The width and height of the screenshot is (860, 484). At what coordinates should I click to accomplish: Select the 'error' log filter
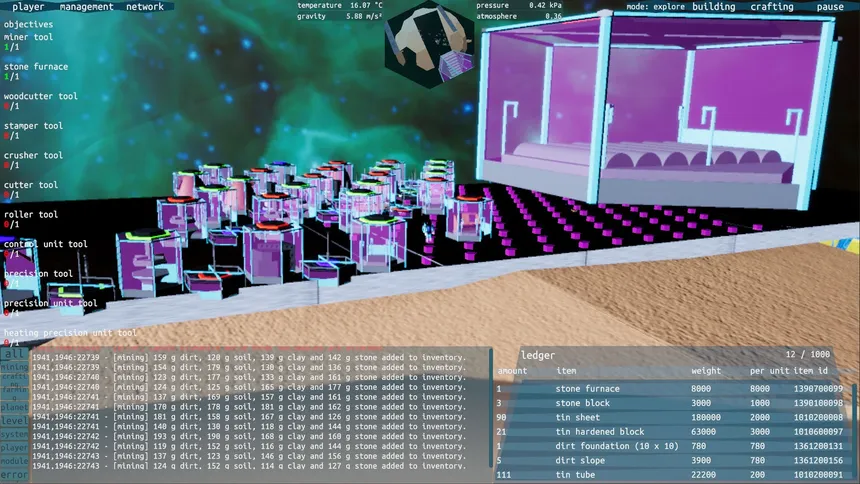[14, 475]
